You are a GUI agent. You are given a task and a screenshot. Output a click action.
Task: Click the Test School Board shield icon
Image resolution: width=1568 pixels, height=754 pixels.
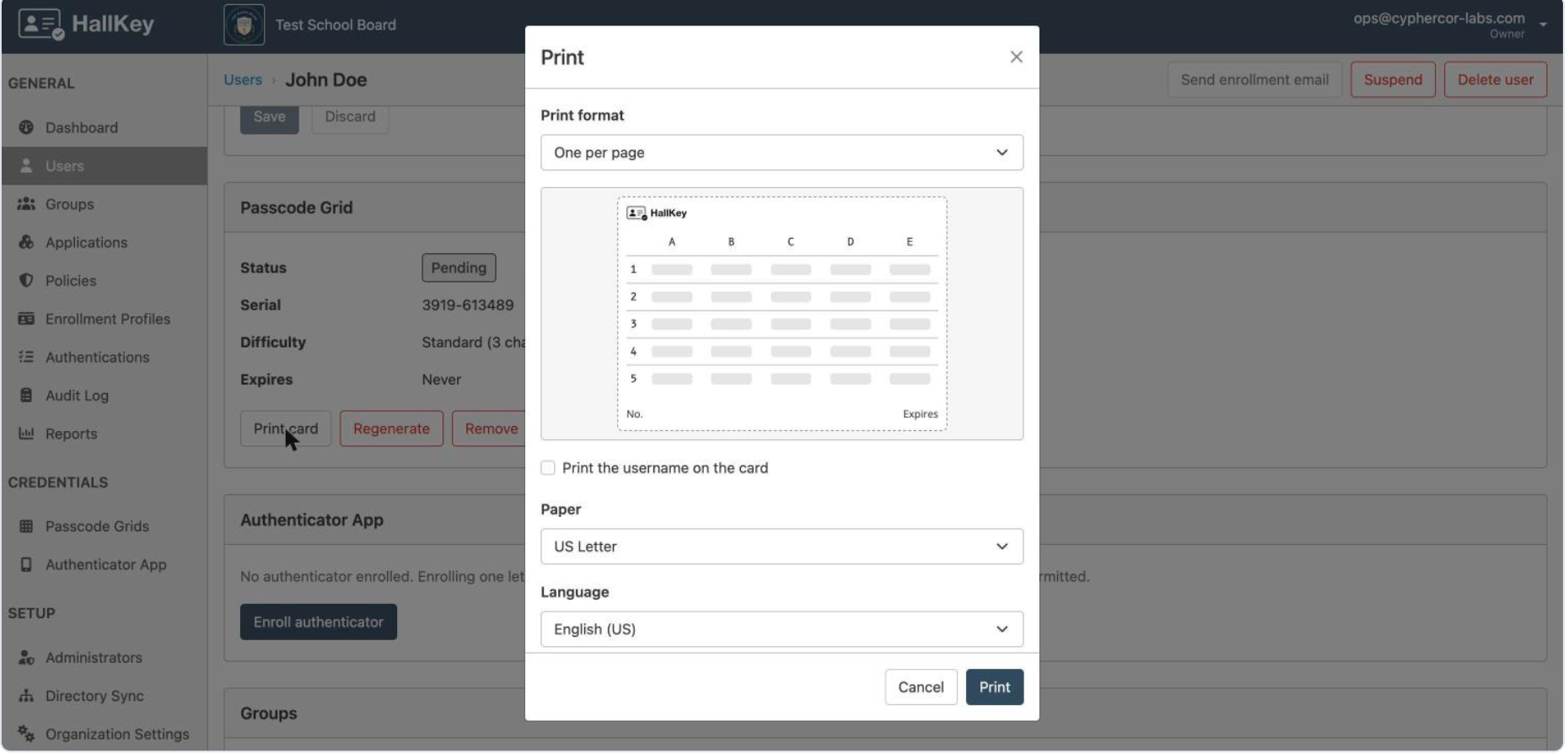[244, 24]
